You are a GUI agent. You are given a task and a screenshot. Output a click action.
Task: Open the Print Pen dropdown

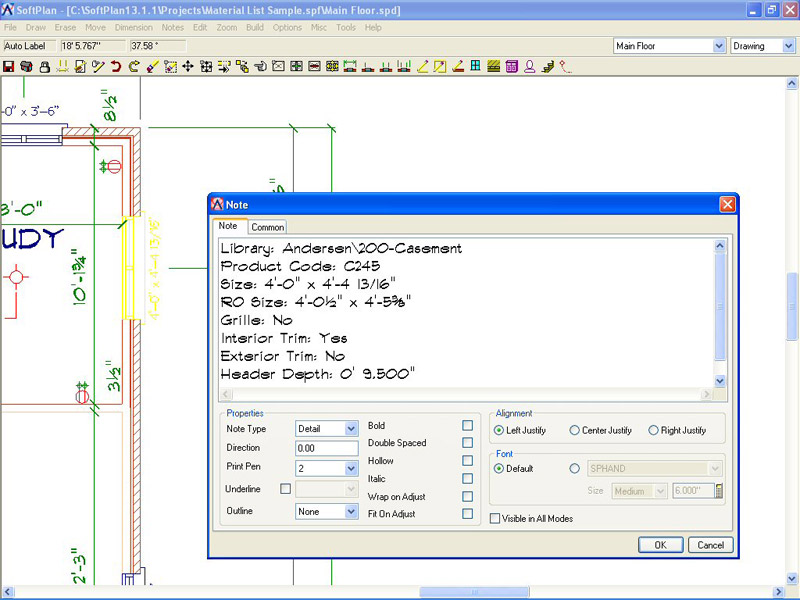pos(351,468)
